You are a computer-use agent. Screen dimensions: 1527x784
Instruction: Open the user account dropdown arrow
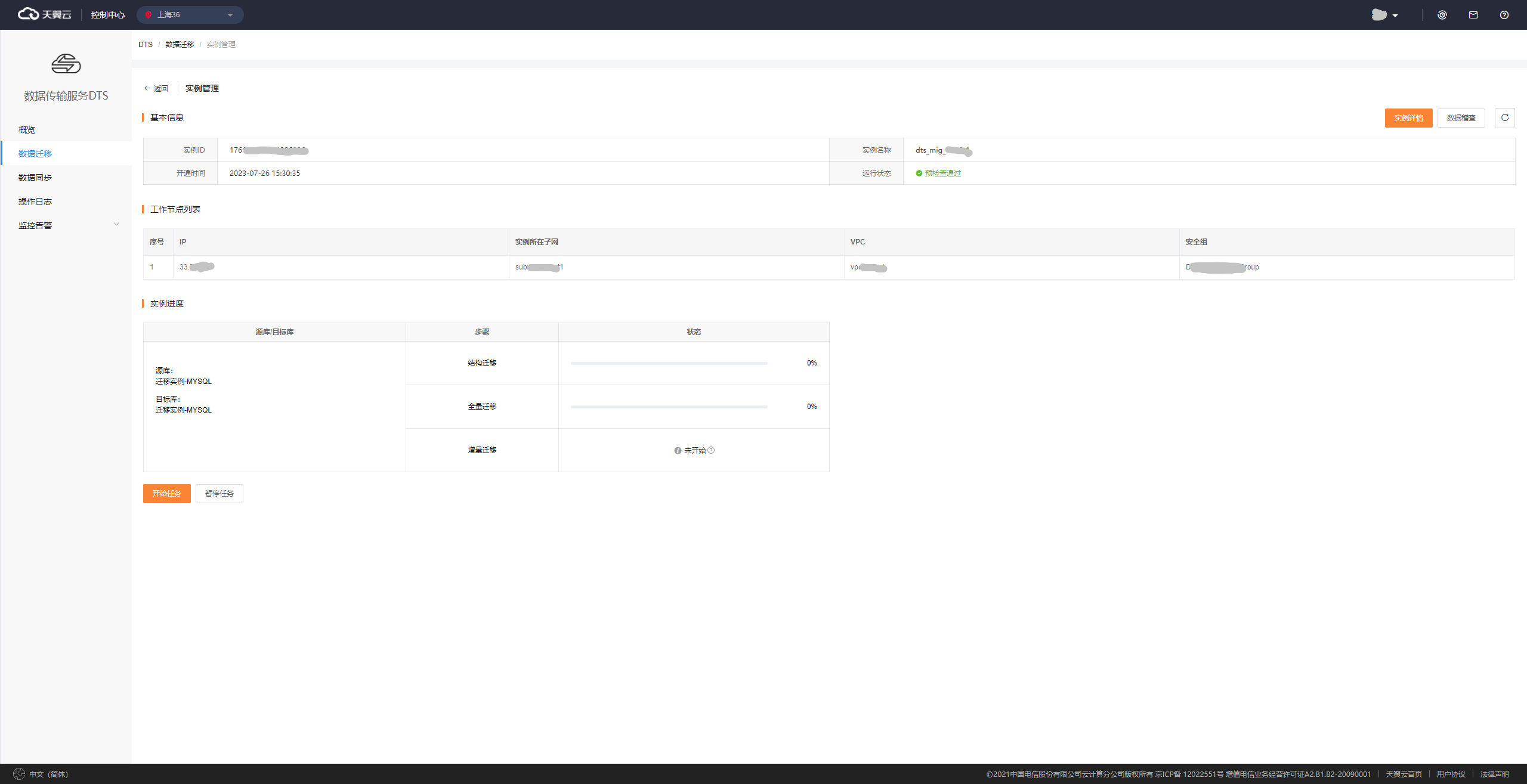(x=1395, y=16)
